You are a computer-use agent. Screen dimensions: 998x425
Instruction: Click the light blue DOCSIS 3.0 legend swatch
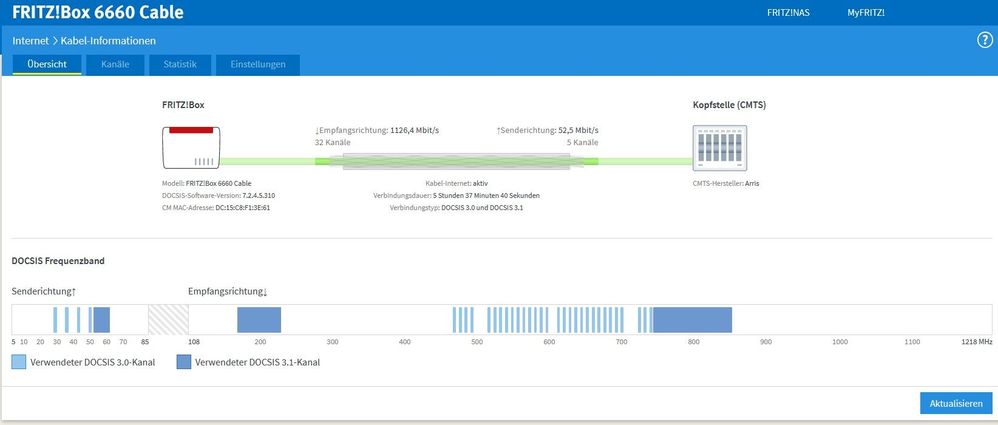click(19, 362)
